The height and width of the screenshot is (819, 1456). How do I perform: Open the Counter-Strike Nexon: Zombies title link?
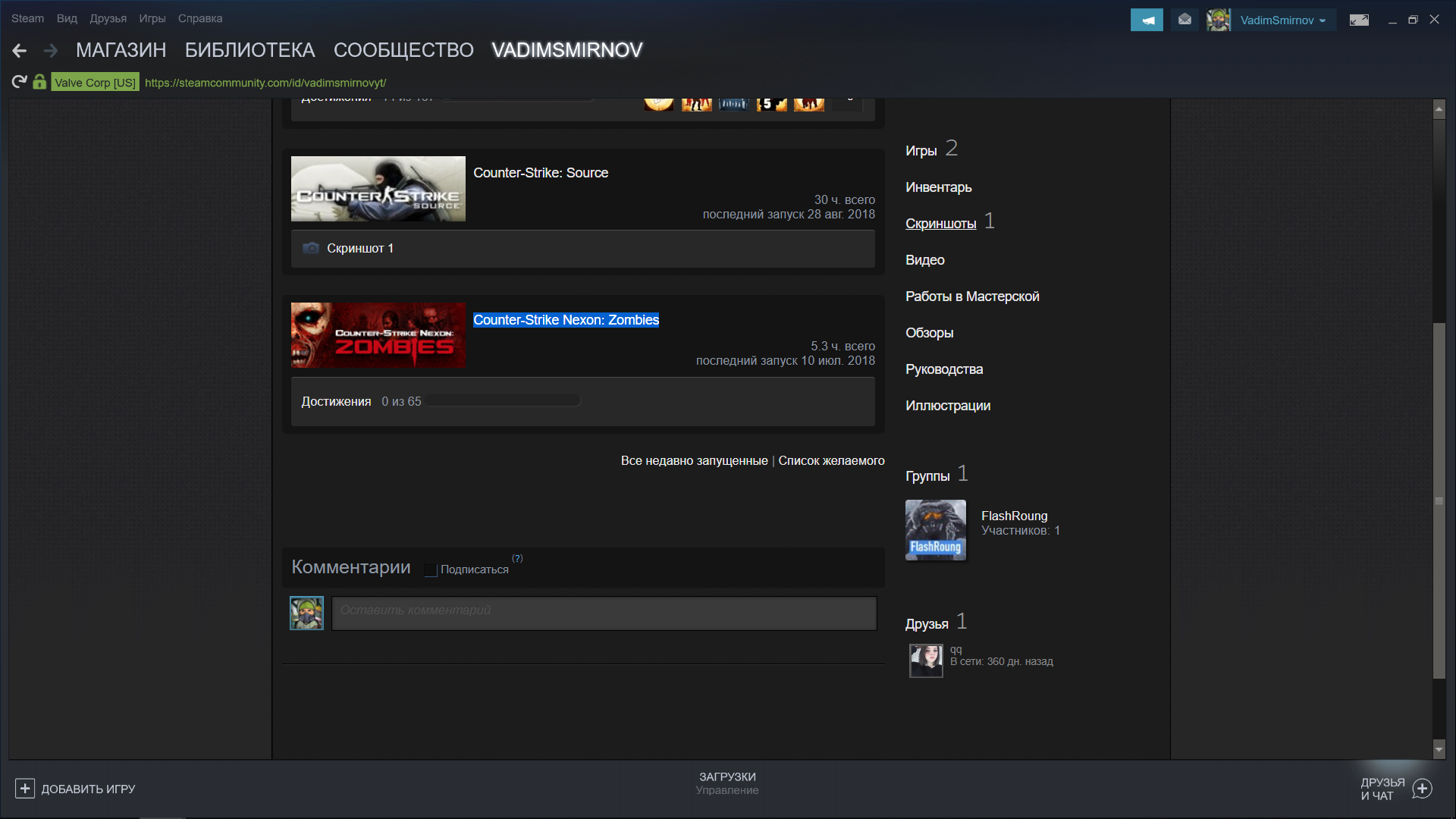pyautogui.click(x=566, y=320)
